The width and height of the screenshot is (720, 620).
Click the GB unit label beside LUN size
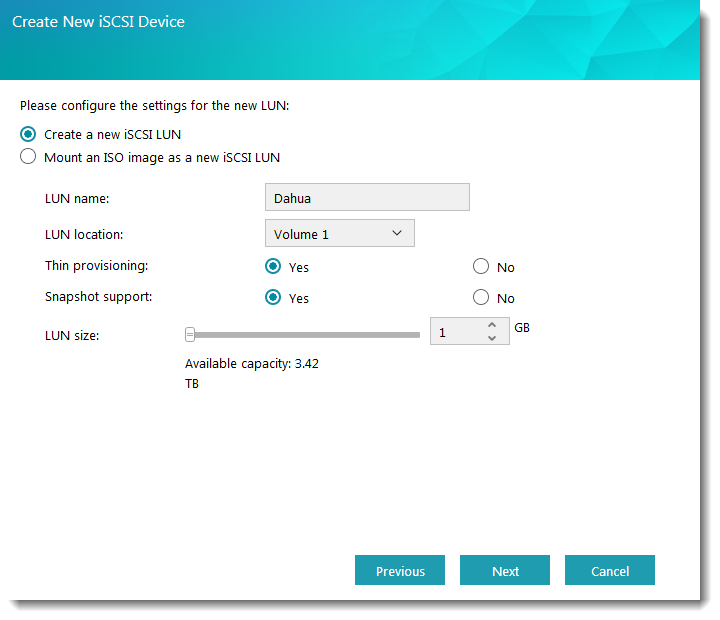tap(522, 327)
